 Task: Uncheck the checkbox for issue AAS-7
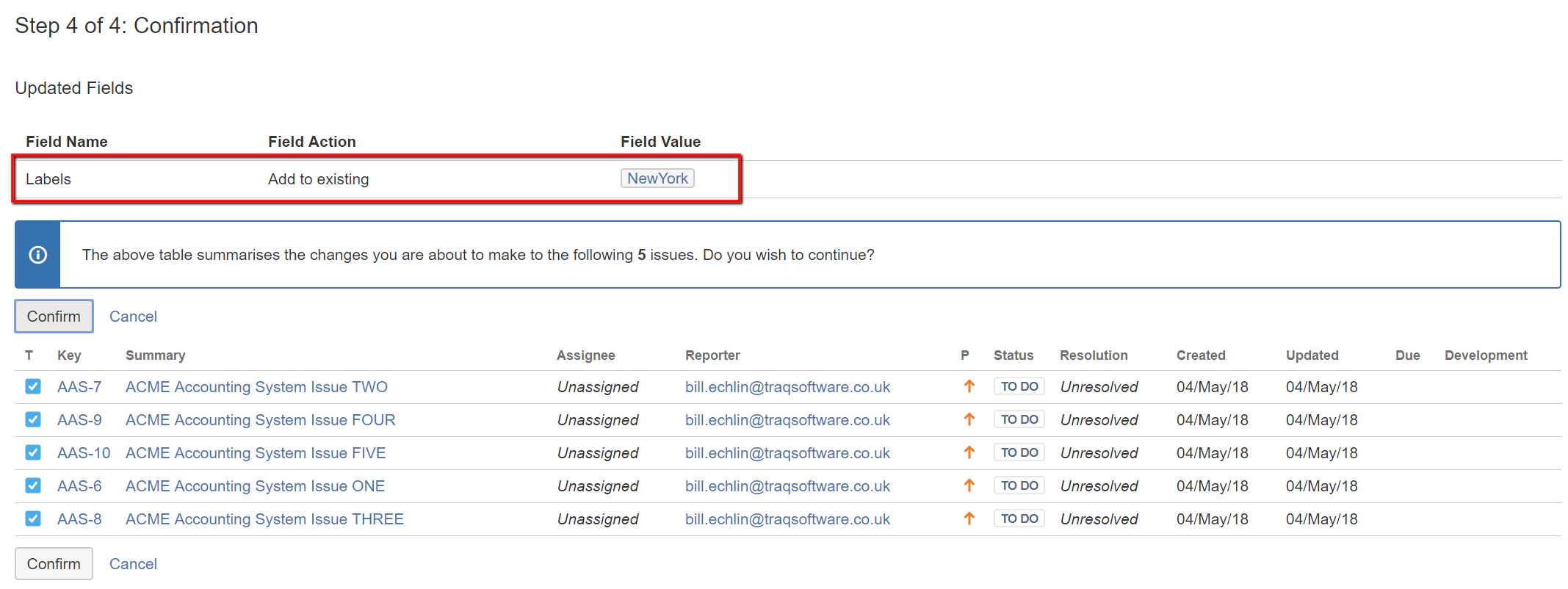33,386
